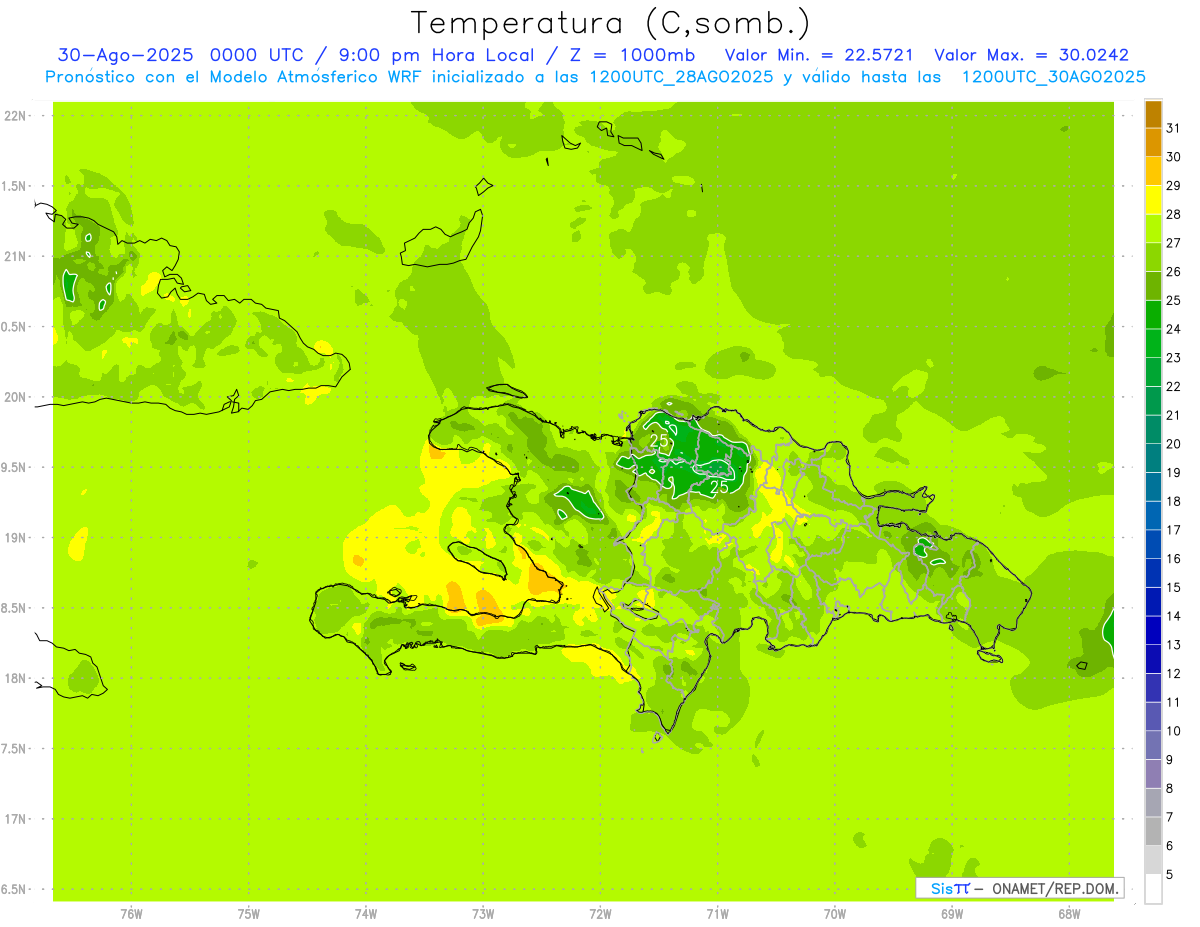Click the '70W' longitude axis label
This screenshot has height=927, width=1200.
click(x=835, y=914)
